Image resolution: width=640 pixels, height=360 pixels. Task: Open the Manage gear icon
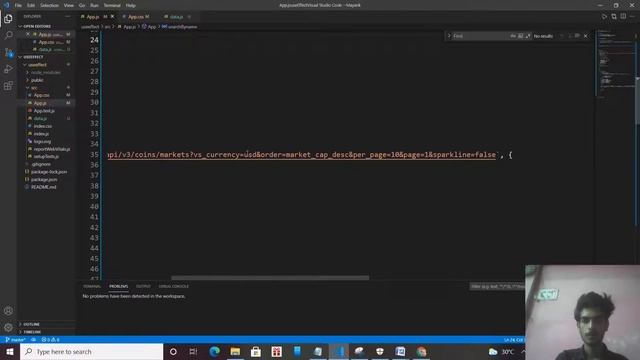click(8, 327)
